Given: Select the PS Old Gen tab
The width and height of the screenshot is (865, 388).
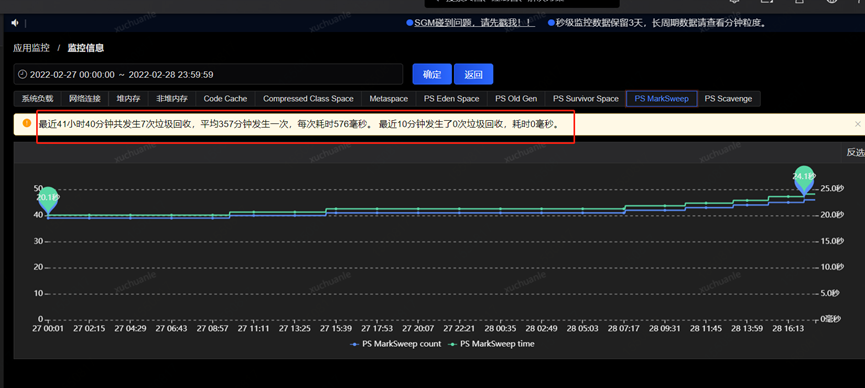Looking at the screenshot, I should click(516, 99).
